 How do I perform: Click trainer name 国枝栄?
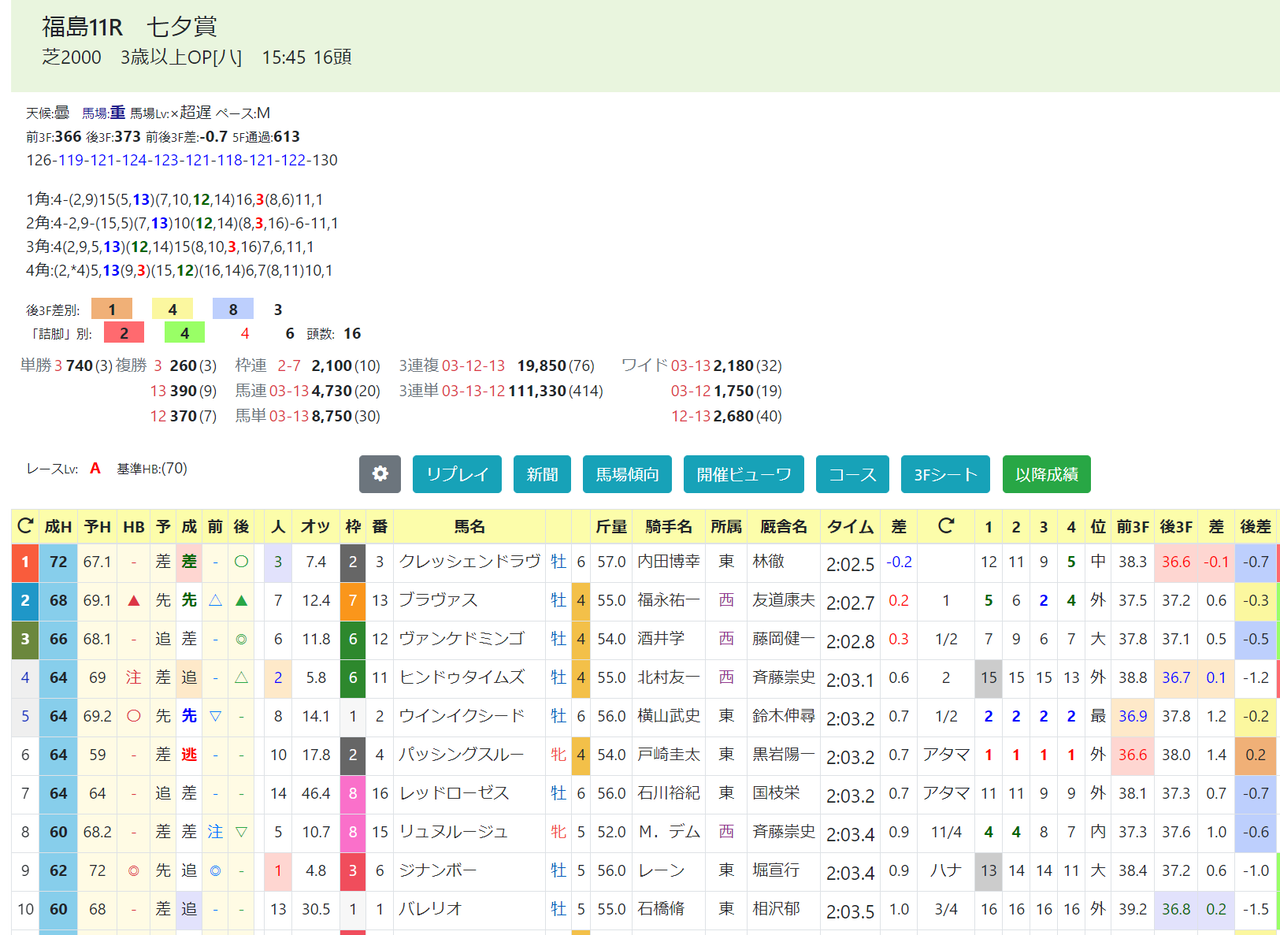click(776, 793)
